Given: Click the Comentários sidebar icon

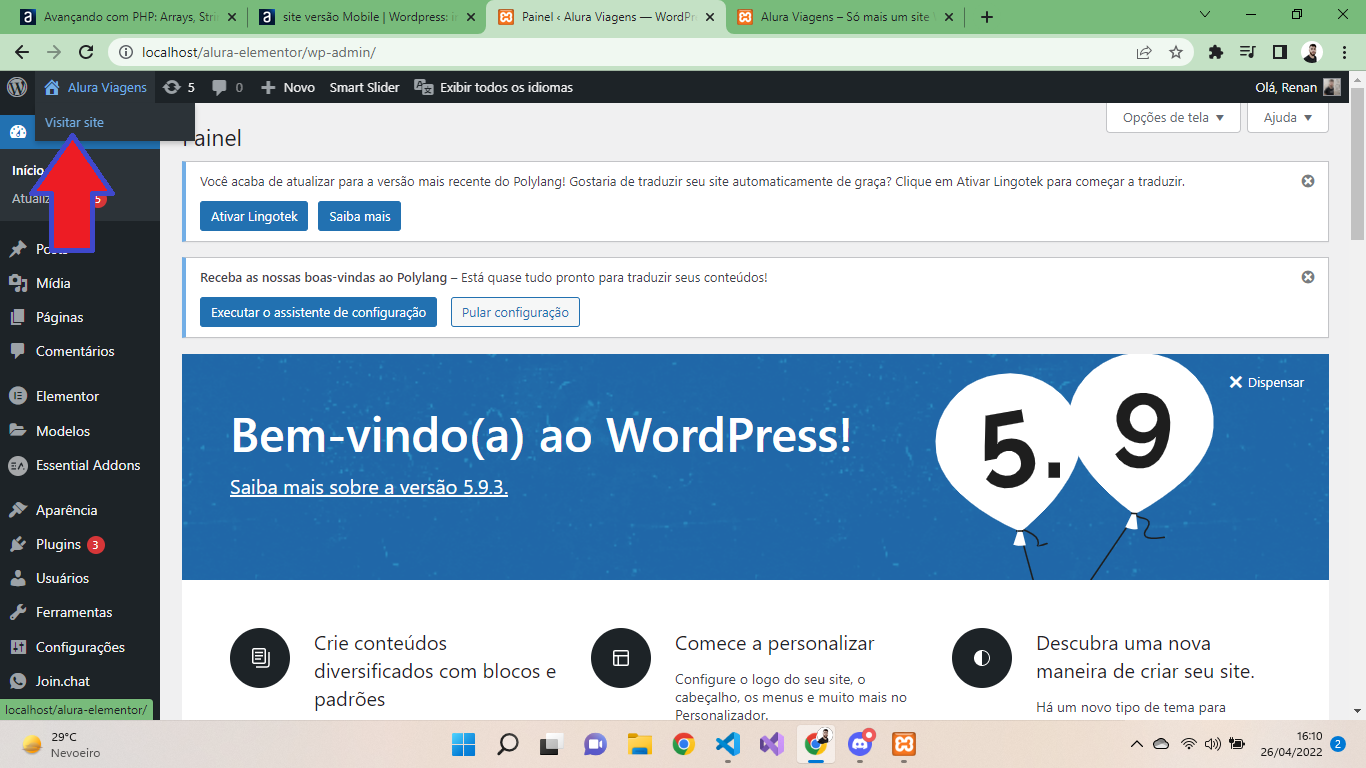Looking at the screenshot, I should (x=18, y=351).
